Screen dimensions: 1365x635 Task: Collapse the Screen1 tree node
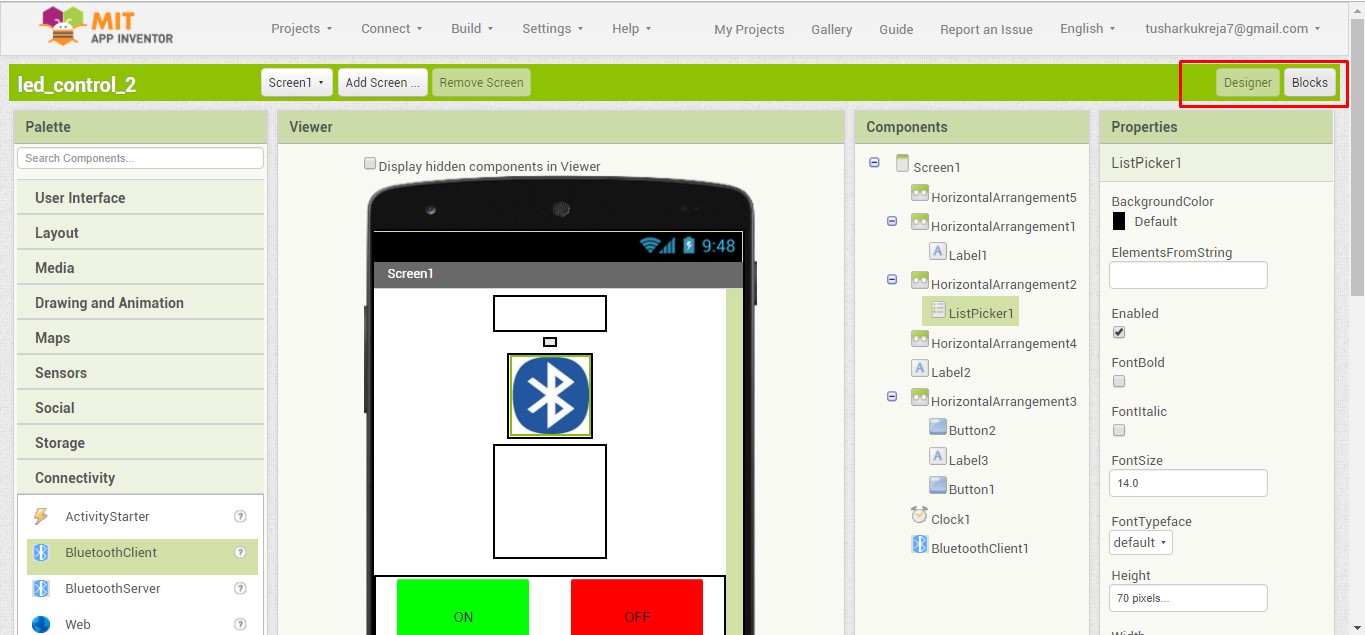(874, 163)
